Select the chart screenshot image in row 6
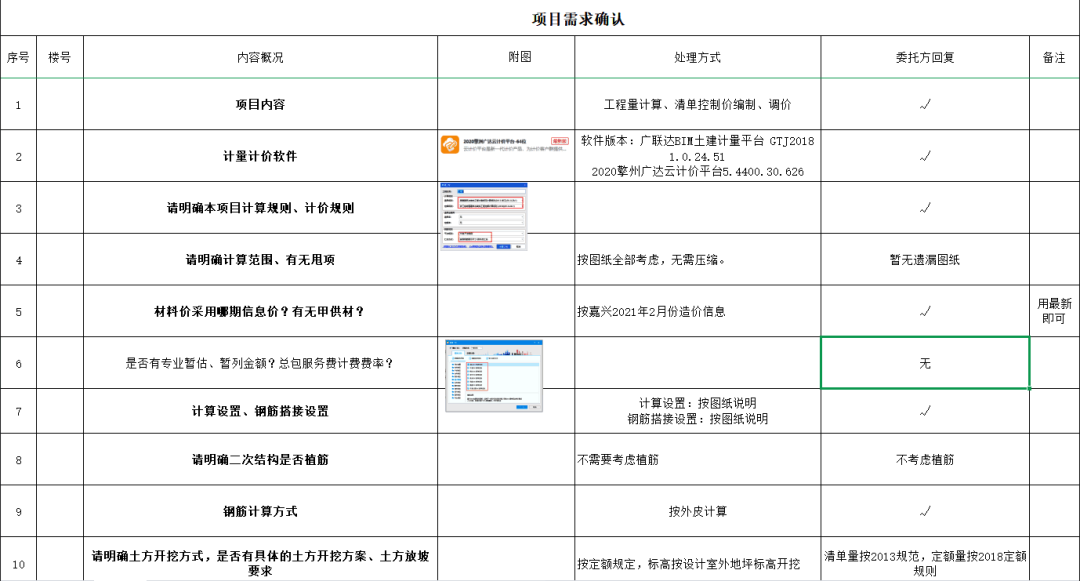This screenshot has width=1080, height=581. (x=493, y=375)
